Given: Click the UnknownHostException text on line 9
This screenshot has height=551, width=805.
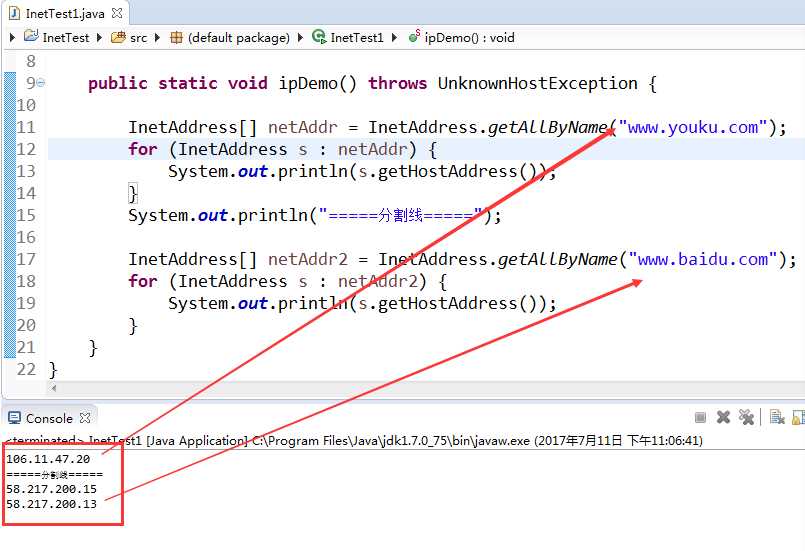Looking at the screenshot, I should [538, 83].
